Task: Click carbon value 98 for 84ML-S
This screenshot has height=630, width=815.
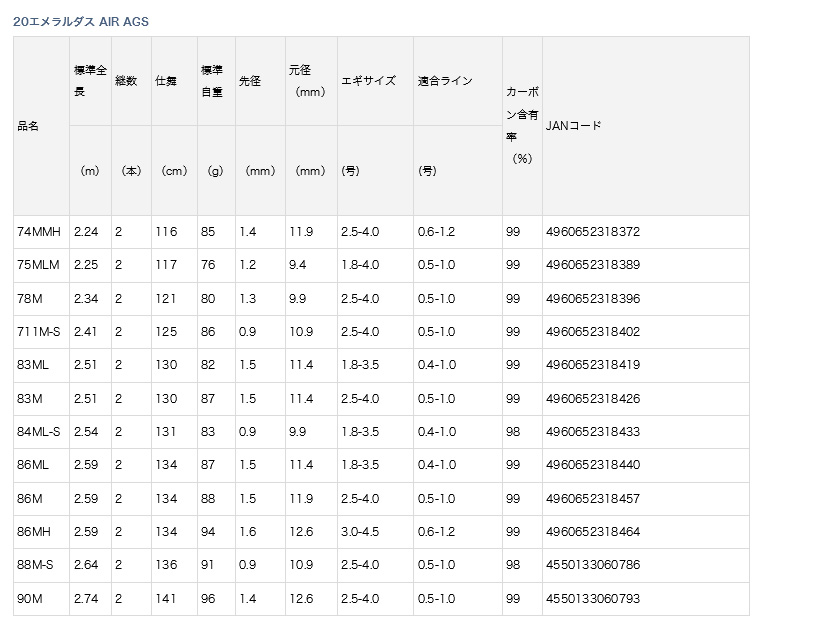Action: coord(513,432)
